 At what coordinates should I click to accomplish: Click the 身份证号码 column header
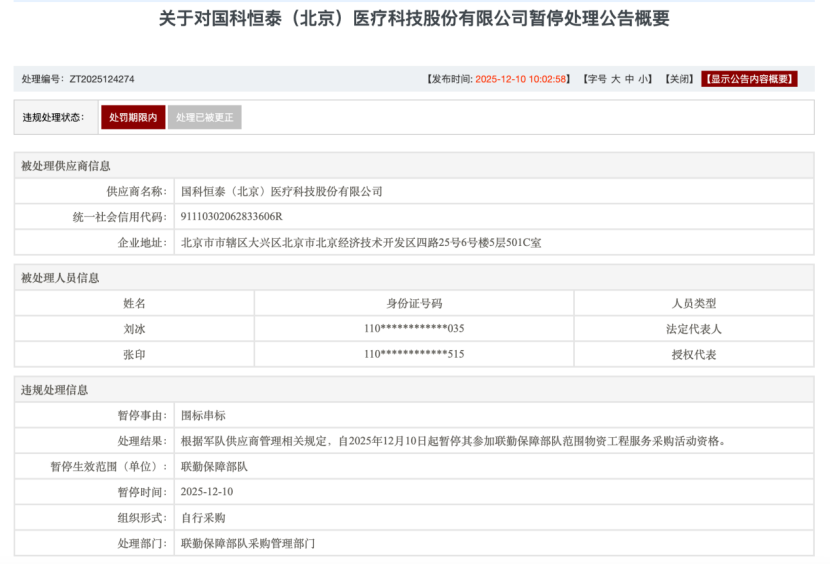click(x=414, y=303)
